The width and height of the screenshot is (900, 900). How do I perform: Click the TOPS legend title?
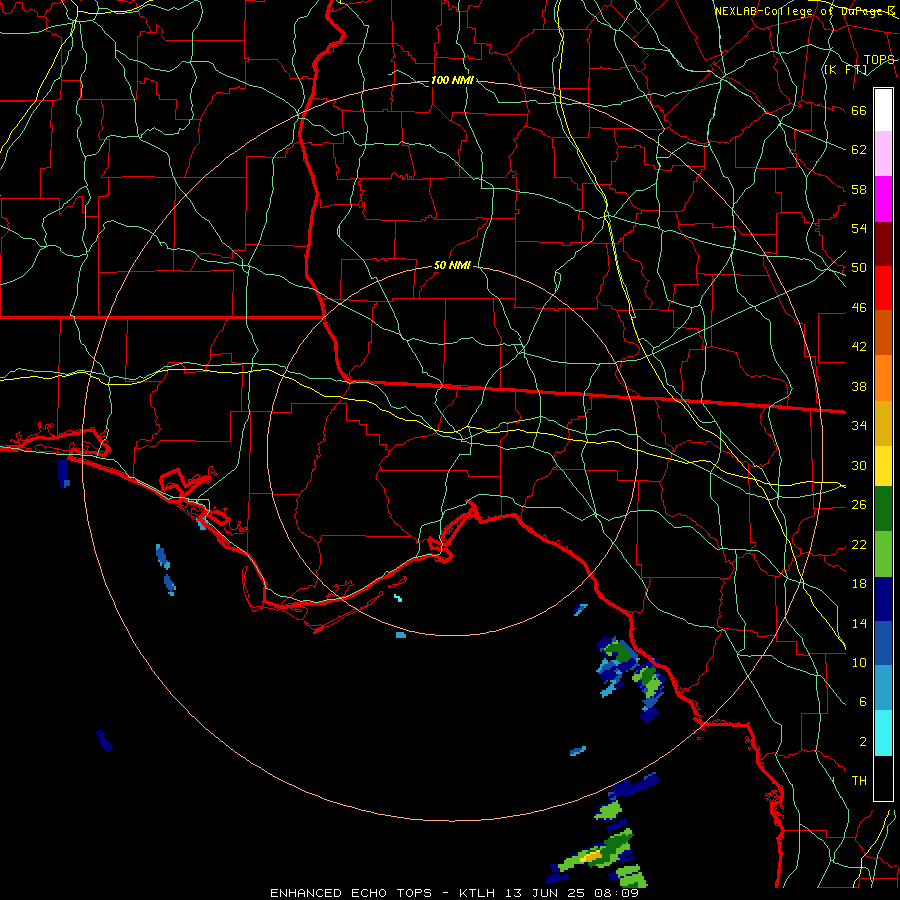point(879,60)
